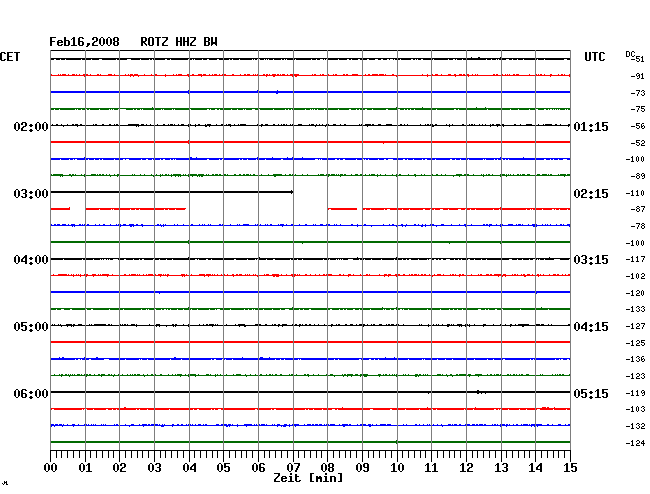Click DC offset value -56
Screen dimensions: 650x494
pos(638,126)
